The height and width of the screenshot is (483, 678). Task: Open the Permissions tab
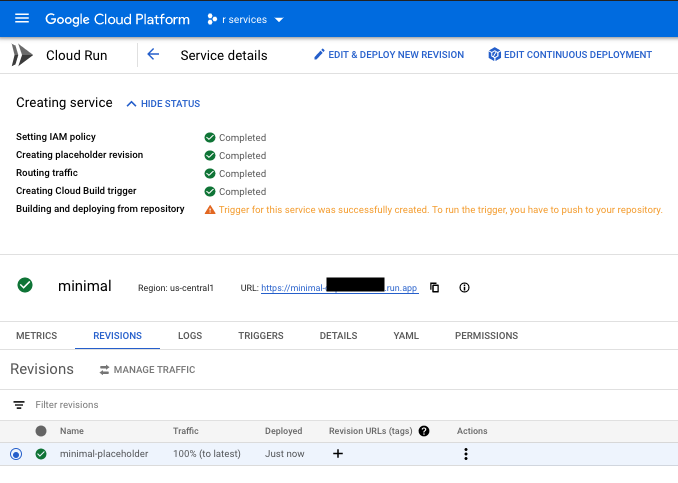486,336
